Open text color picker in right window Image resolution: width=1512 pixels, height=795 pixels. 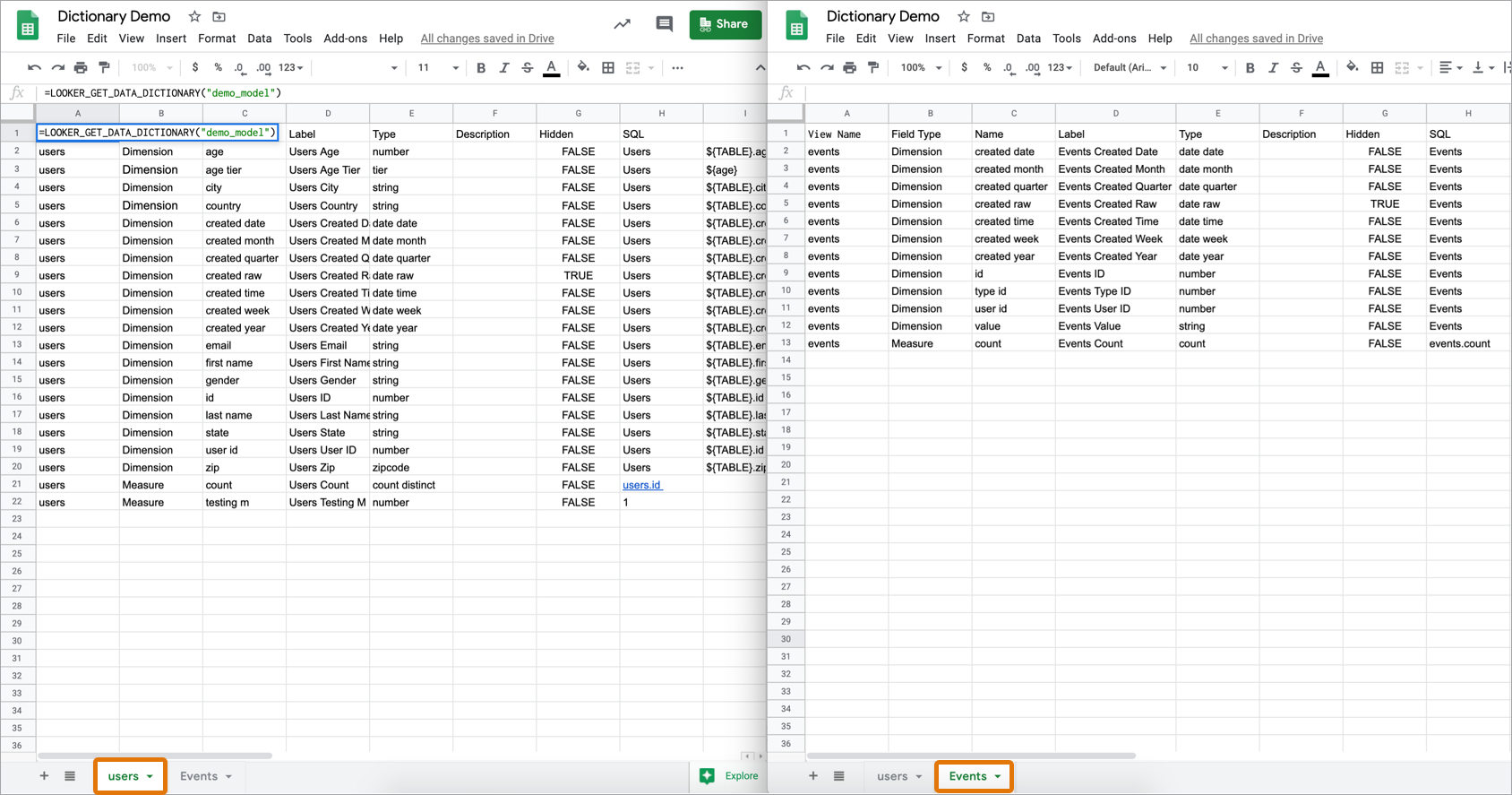(1320, 68)
